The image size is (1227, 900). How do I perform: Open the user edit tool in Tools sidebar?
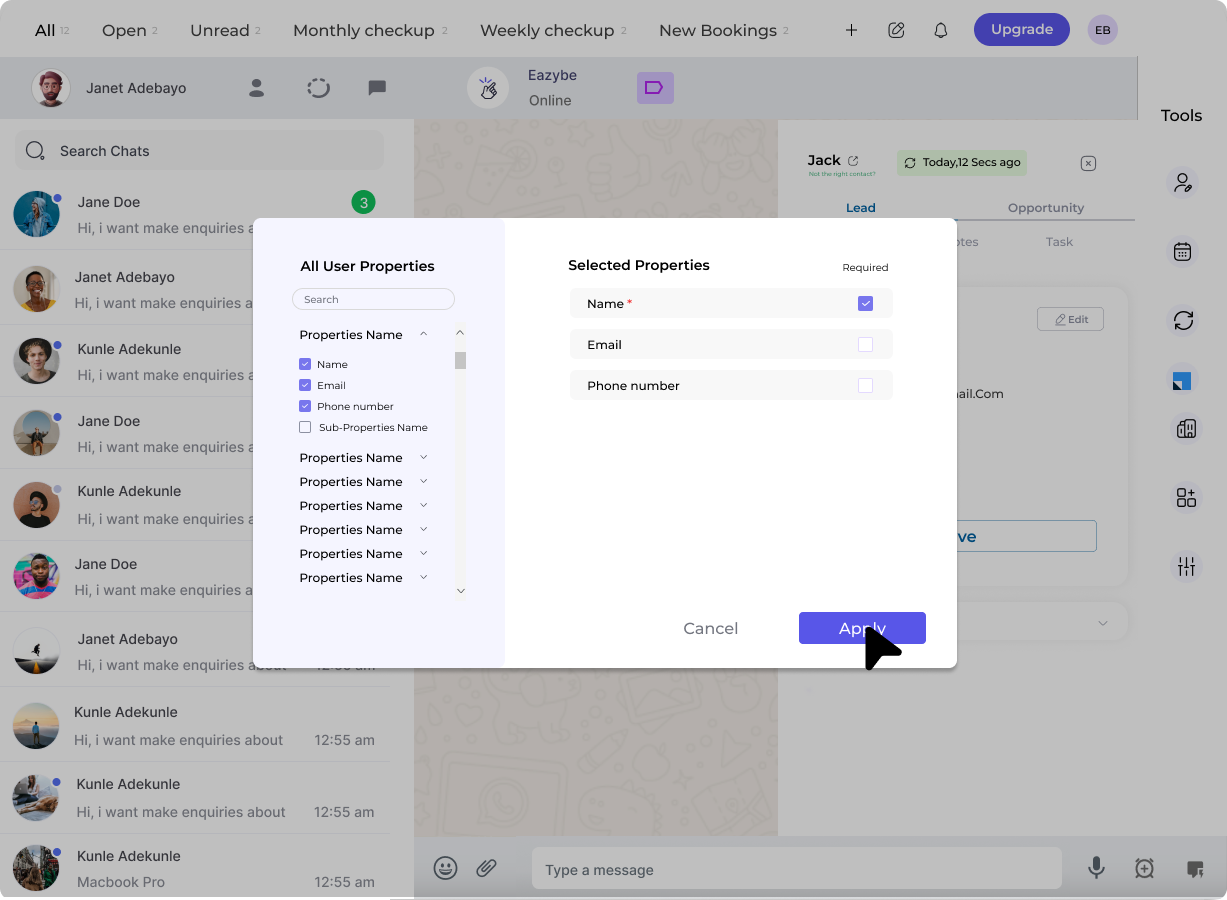click(x=1183, y=182)
